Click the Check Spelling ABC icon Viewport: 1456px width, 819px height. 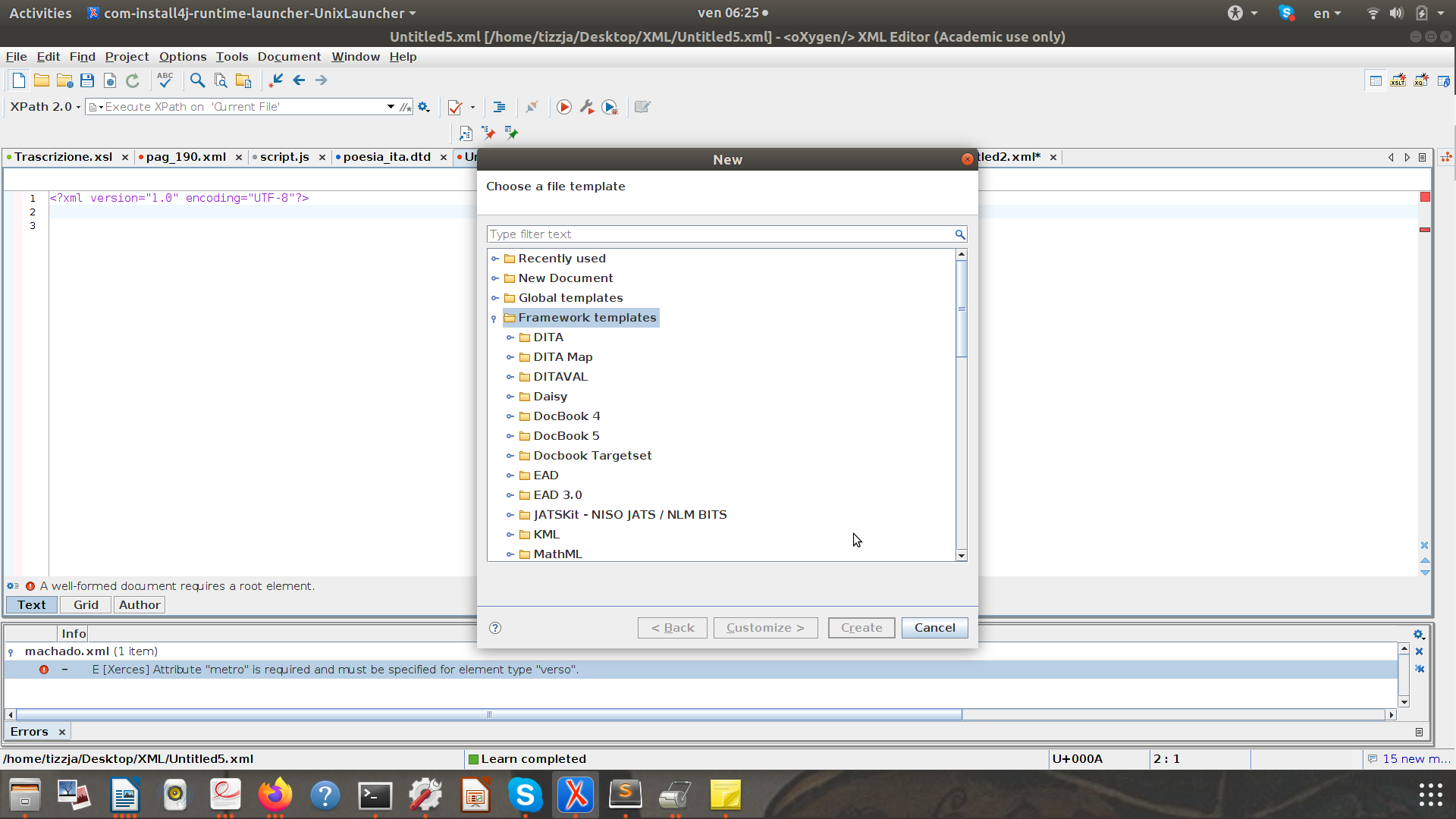(165, 80)
